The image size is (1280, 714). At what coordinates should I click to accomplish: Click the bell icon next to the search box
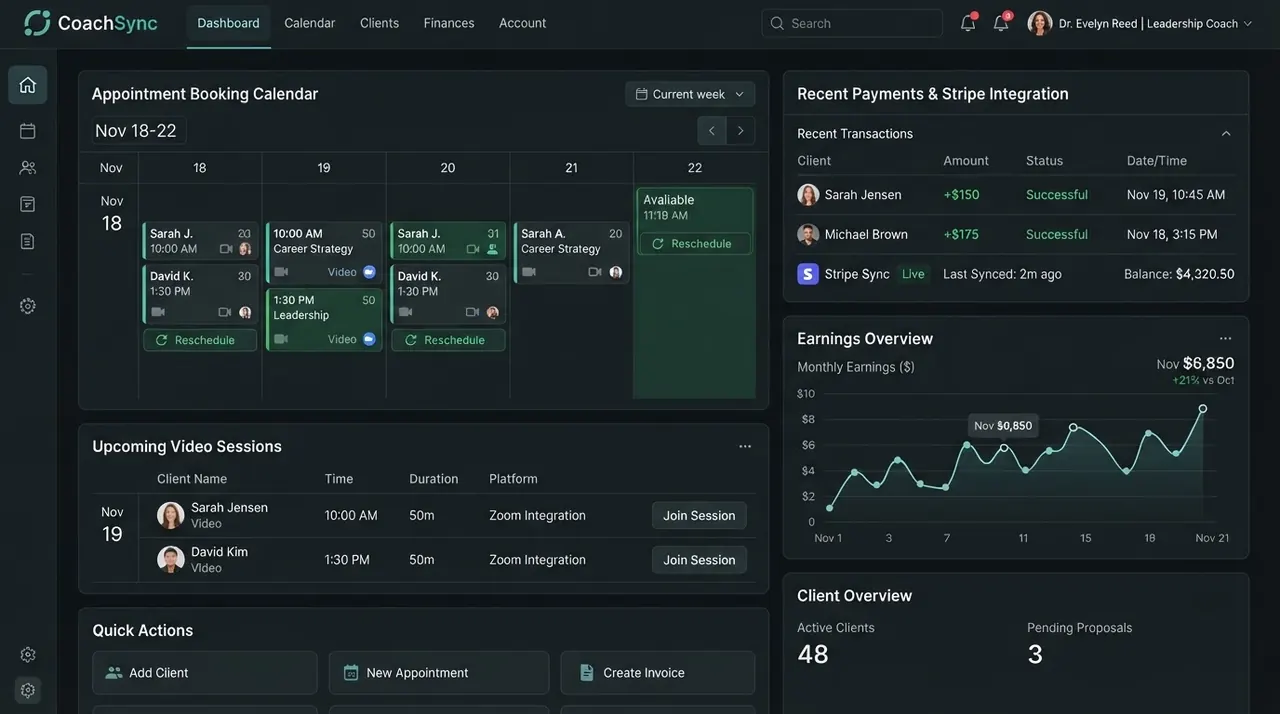pyautogui.click(x=968, y=23)
